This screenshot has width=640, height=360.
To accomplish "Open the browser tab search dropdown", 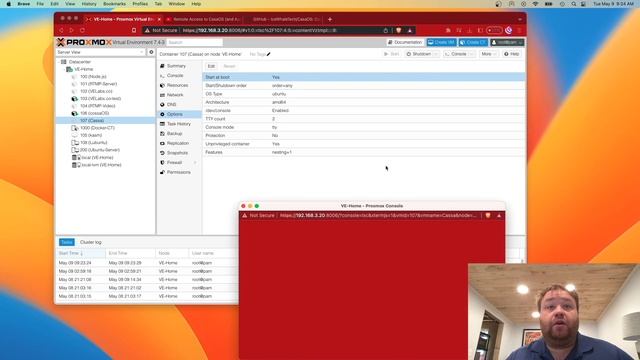I will 520,19.
